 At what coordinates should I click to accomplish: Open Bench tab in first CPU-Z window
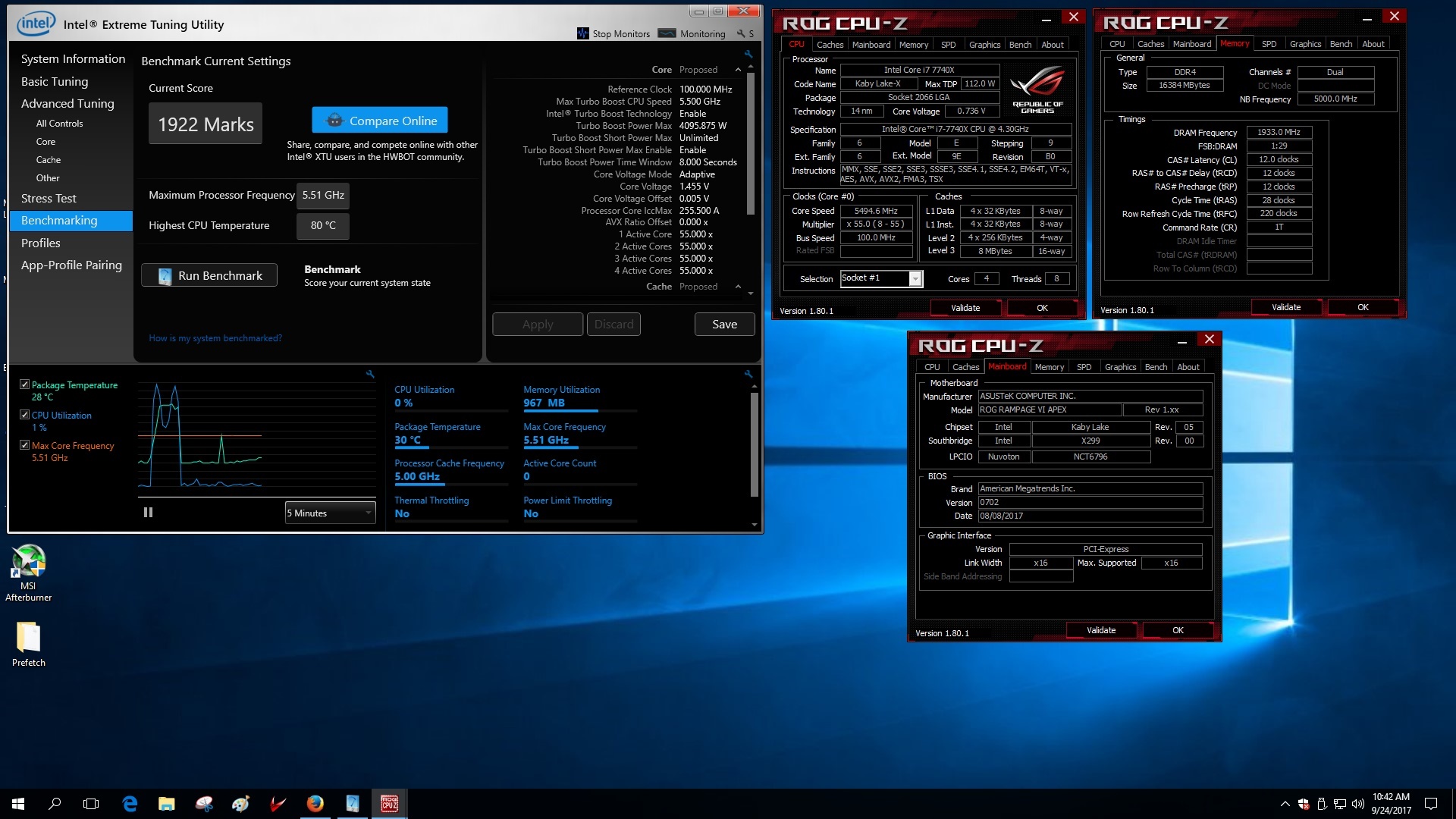pyautogui.click(x=1020, y=45)
